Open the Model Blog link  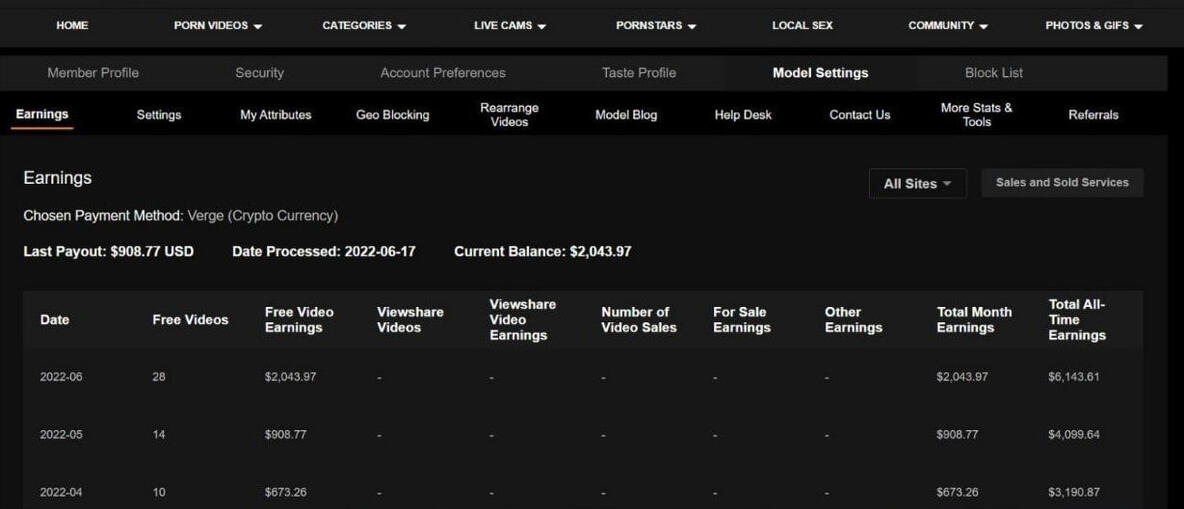626,115
